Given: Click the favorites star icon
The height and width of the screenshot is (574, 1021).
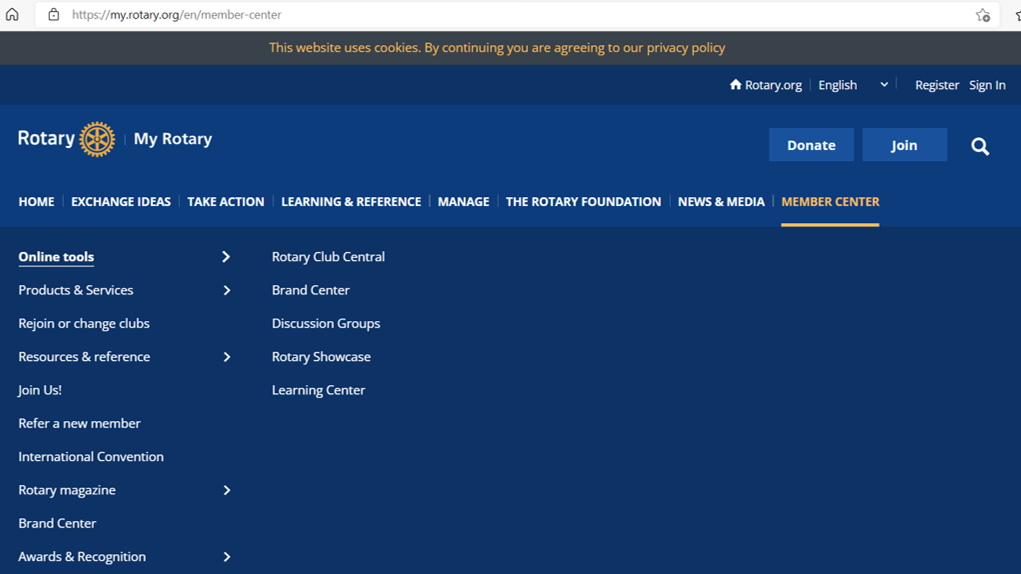Looking at the screenshot, I should pos(983,15).
